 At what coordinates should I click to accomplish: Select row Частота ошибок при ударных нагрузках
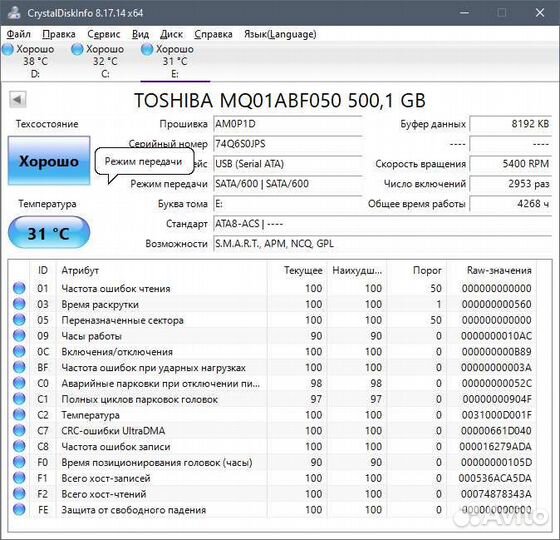(273, 367)
